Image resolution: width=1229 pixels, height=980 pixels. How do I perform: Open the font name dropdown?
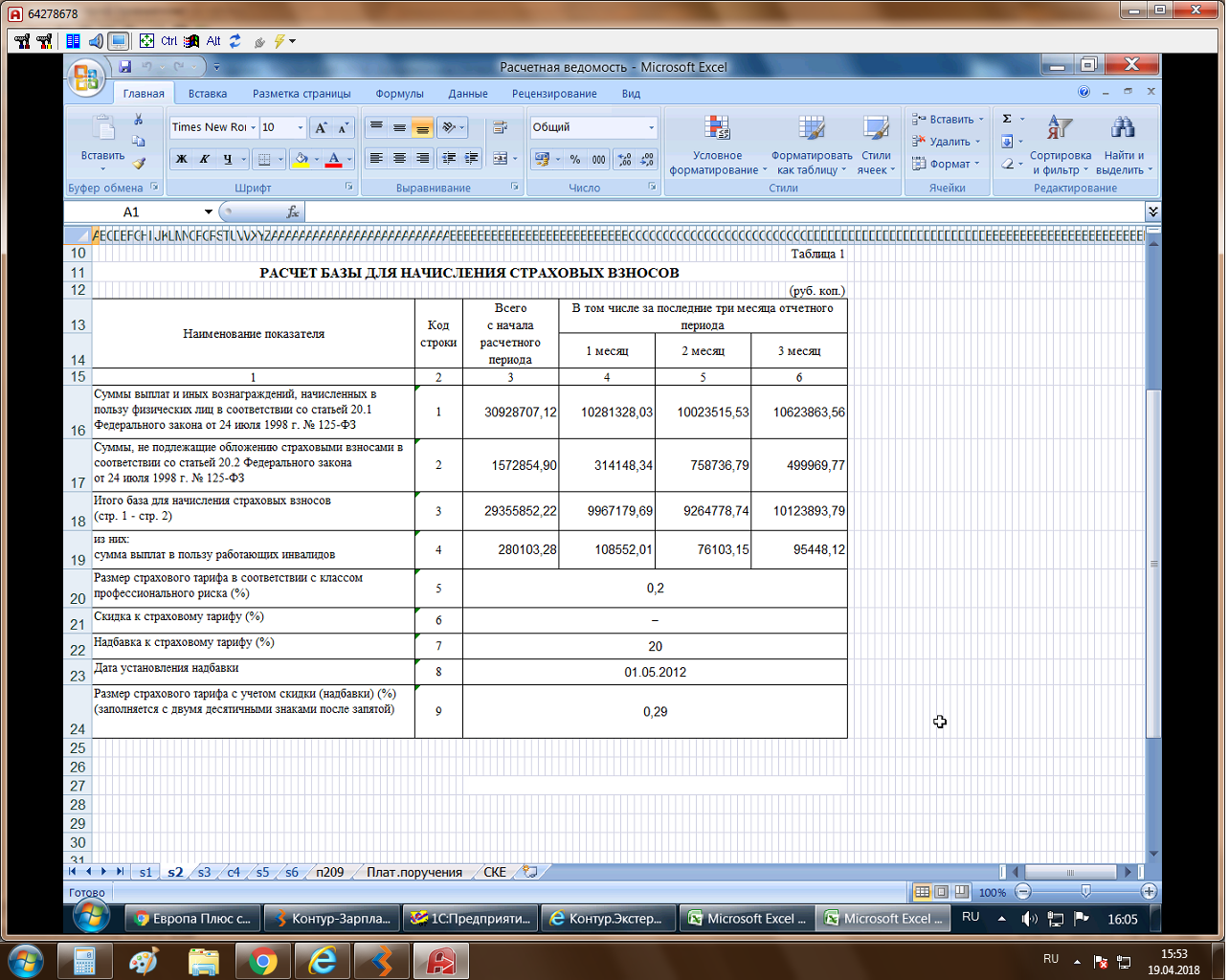click(x=253, y=127)
